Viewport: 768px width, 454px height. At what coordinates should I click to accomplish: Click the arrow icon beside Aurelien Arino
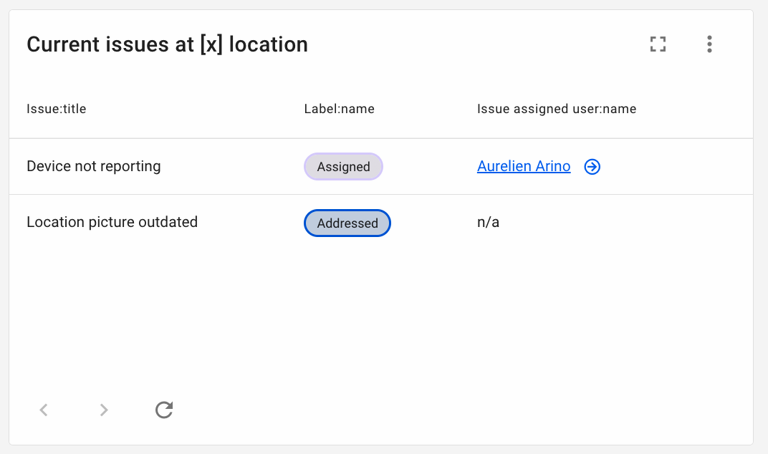(x=592, y=167)
